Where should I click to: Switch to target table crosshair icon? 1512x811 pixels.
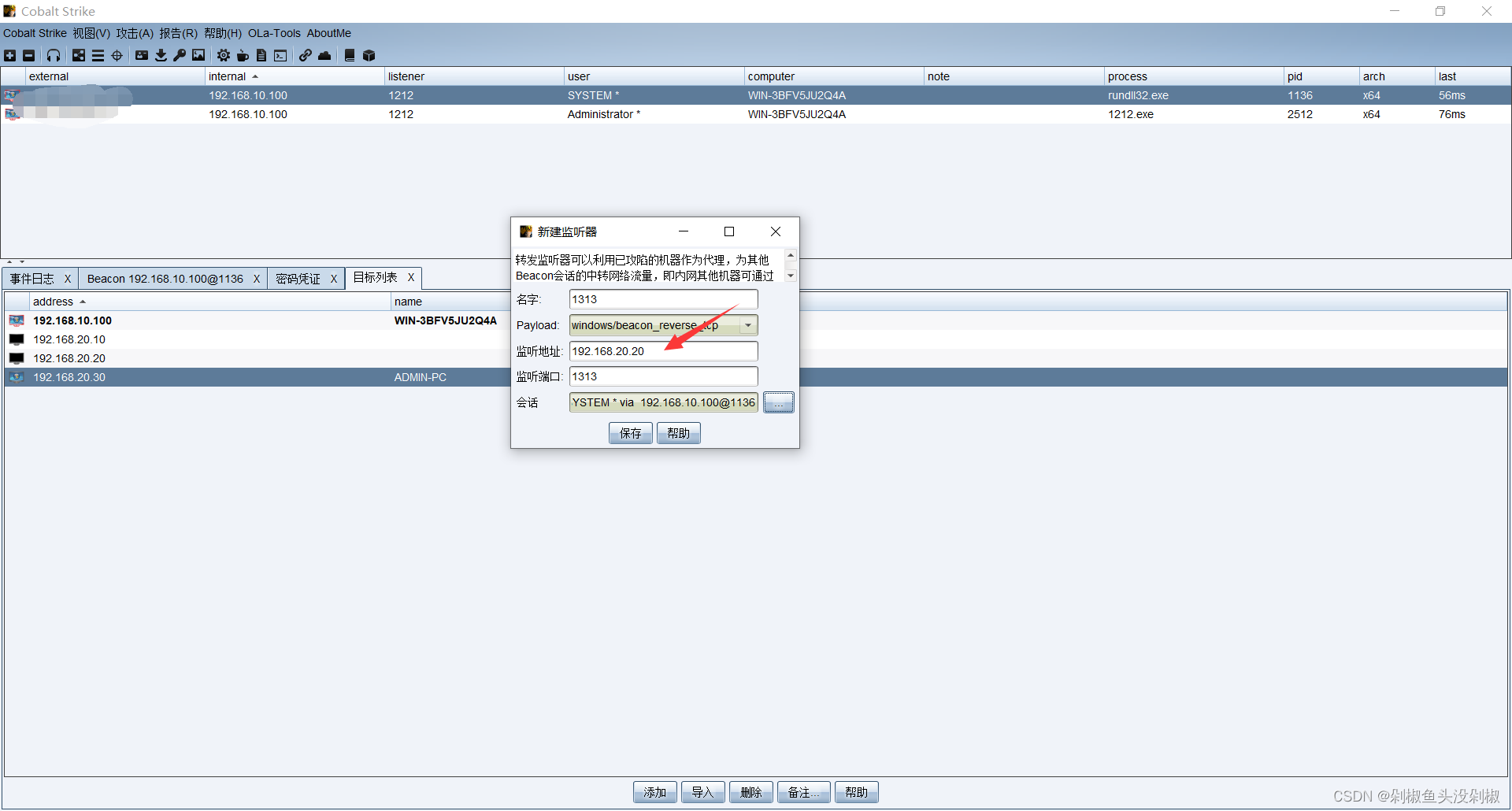[x=117, y=55]
